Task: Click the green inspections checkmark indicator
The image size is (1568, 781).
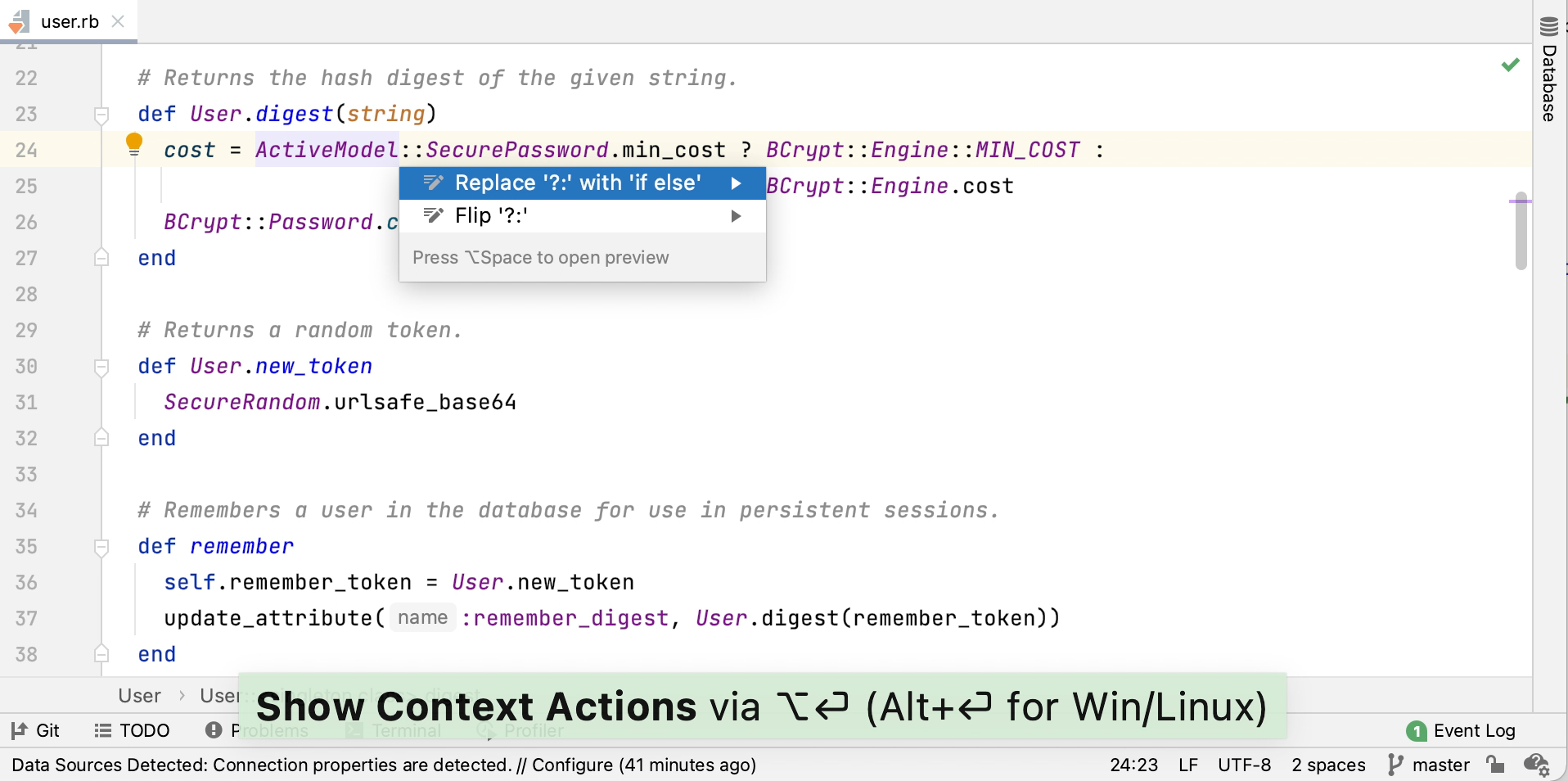Action: tap(1511, 64)
